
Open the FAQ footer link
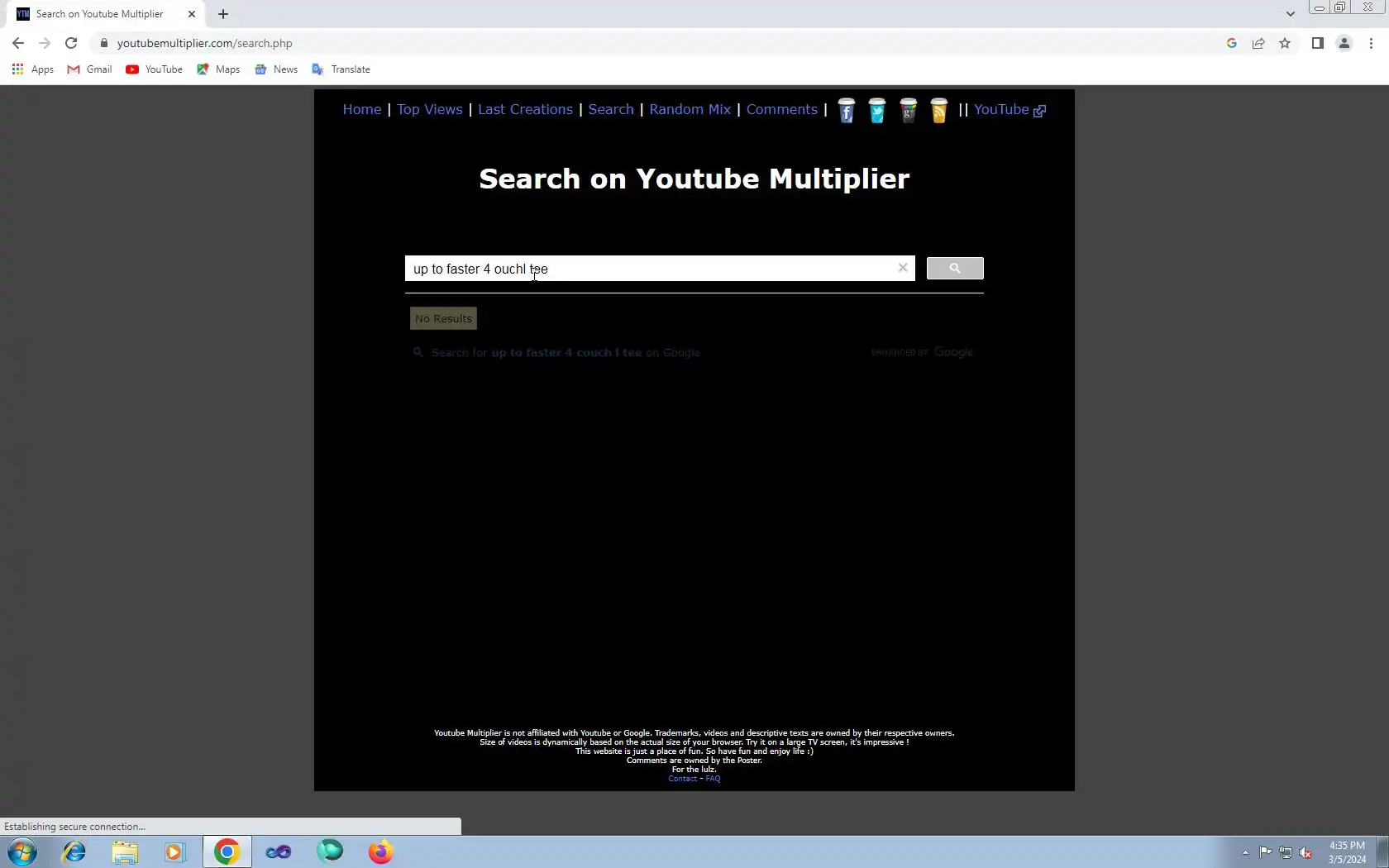(x=713, y=779)
